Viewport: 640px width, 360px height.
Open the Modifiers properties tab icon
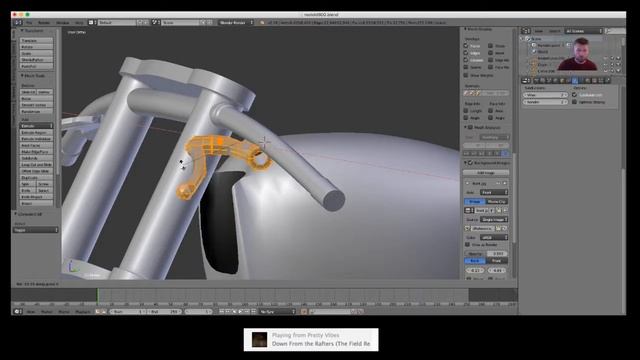(x=575, y=80)
